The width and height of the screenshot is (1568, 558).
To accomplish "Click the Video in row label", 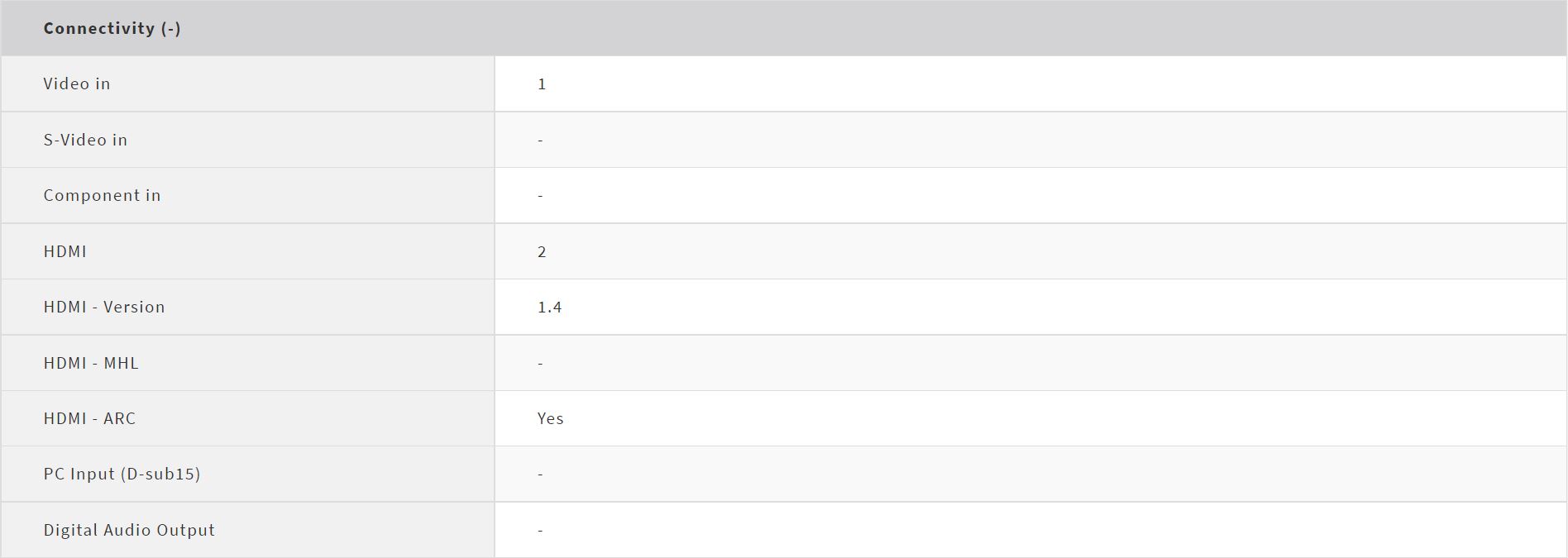I will pos(77,83).
